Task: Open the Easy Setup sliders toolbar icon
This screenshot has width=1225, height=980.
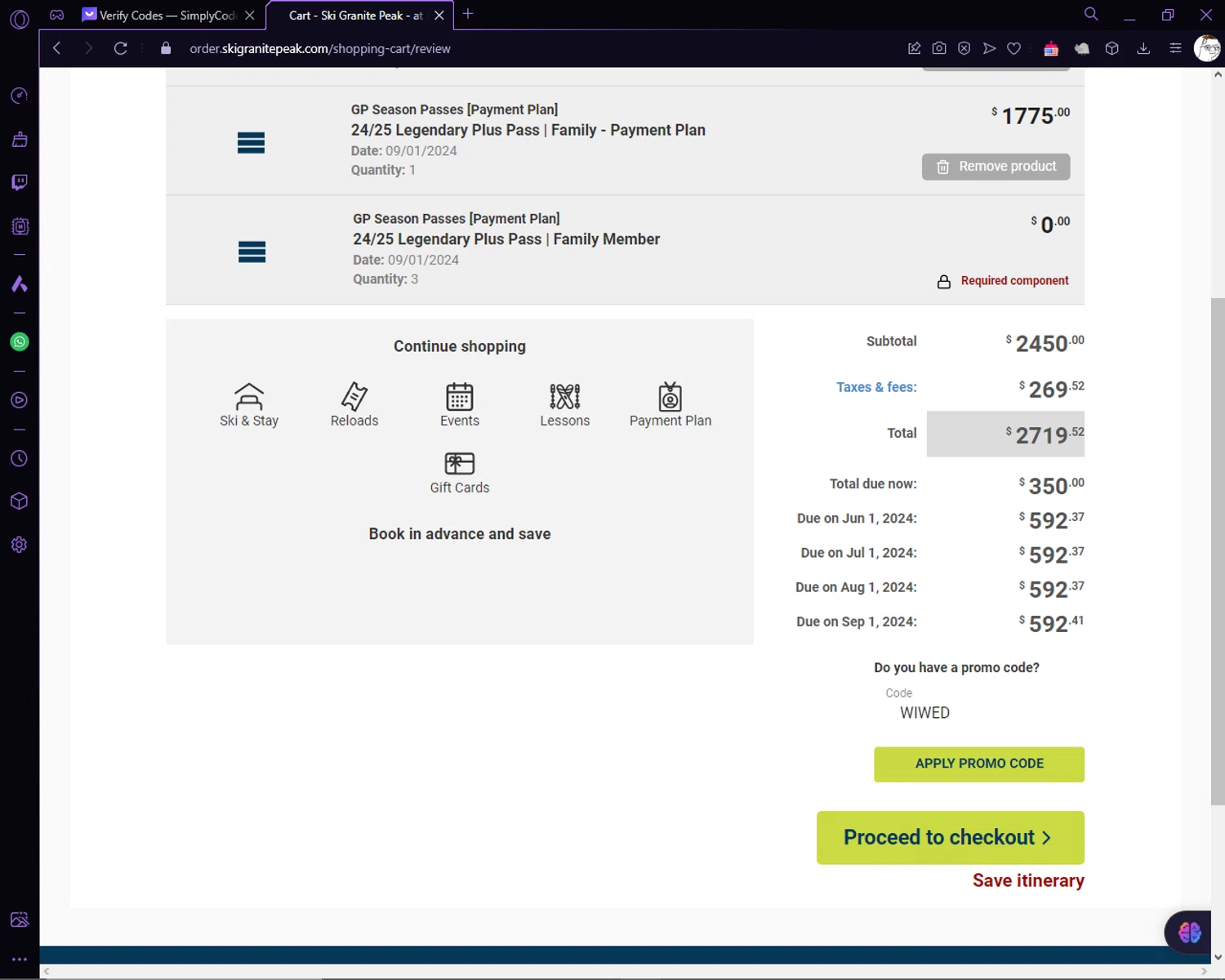Action: [x=1175, y=48]
